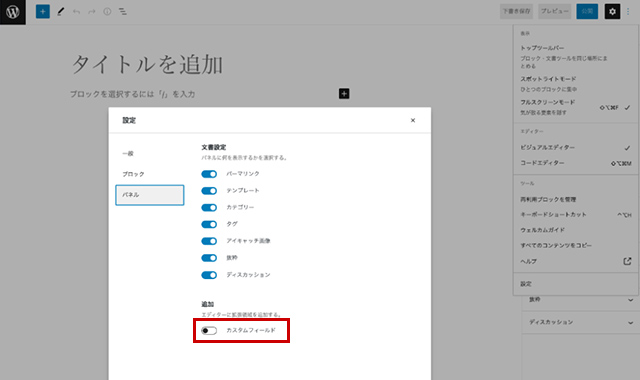Click 下書き保存 button
The width and height of the screenshot is (640, 380).
tap(516, 11)
